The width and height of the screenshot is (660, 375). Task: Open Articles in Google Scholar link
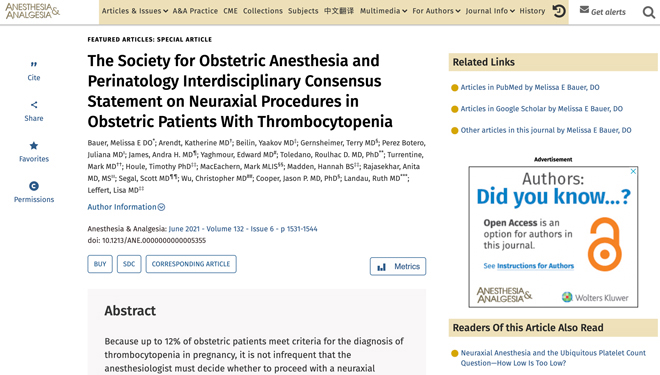click(x=541, y=109)
